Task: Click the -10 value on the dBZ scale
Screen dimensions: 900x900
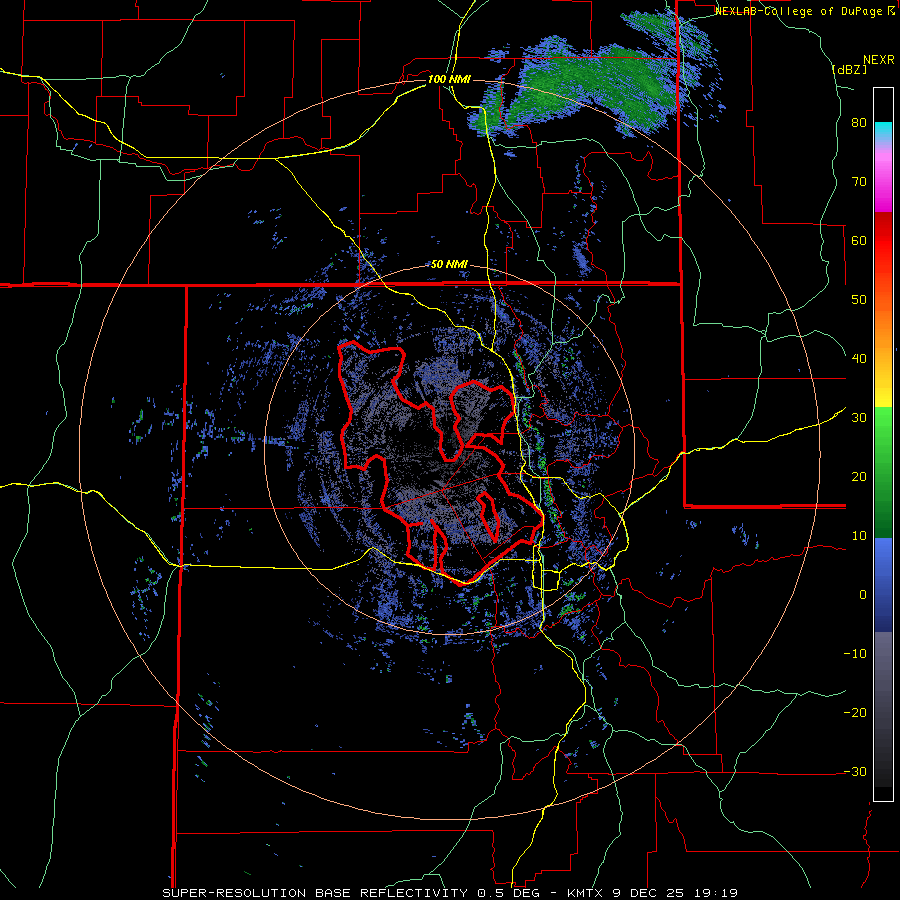Action: point(855,654)
